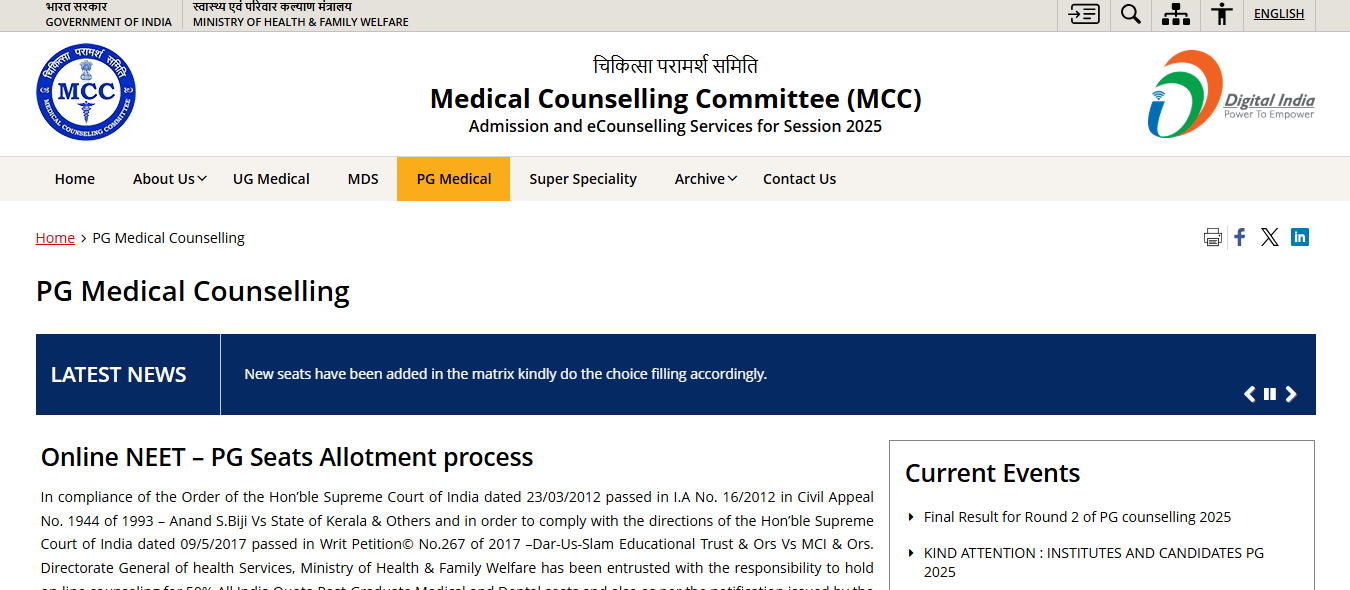Click the MCC logo emblem

click(x=86, y=92)
